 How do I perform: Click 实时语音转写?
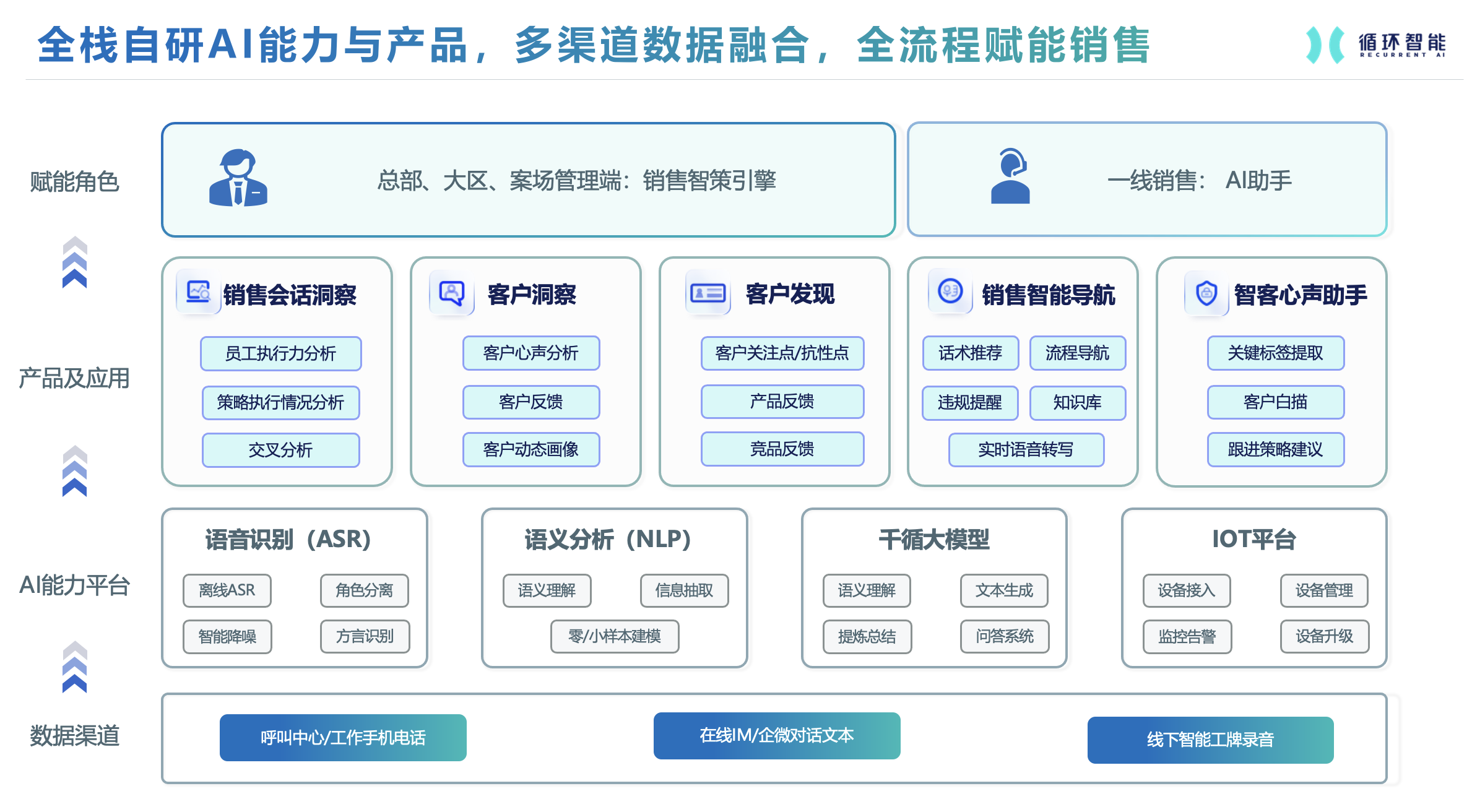pos(1026,450)
